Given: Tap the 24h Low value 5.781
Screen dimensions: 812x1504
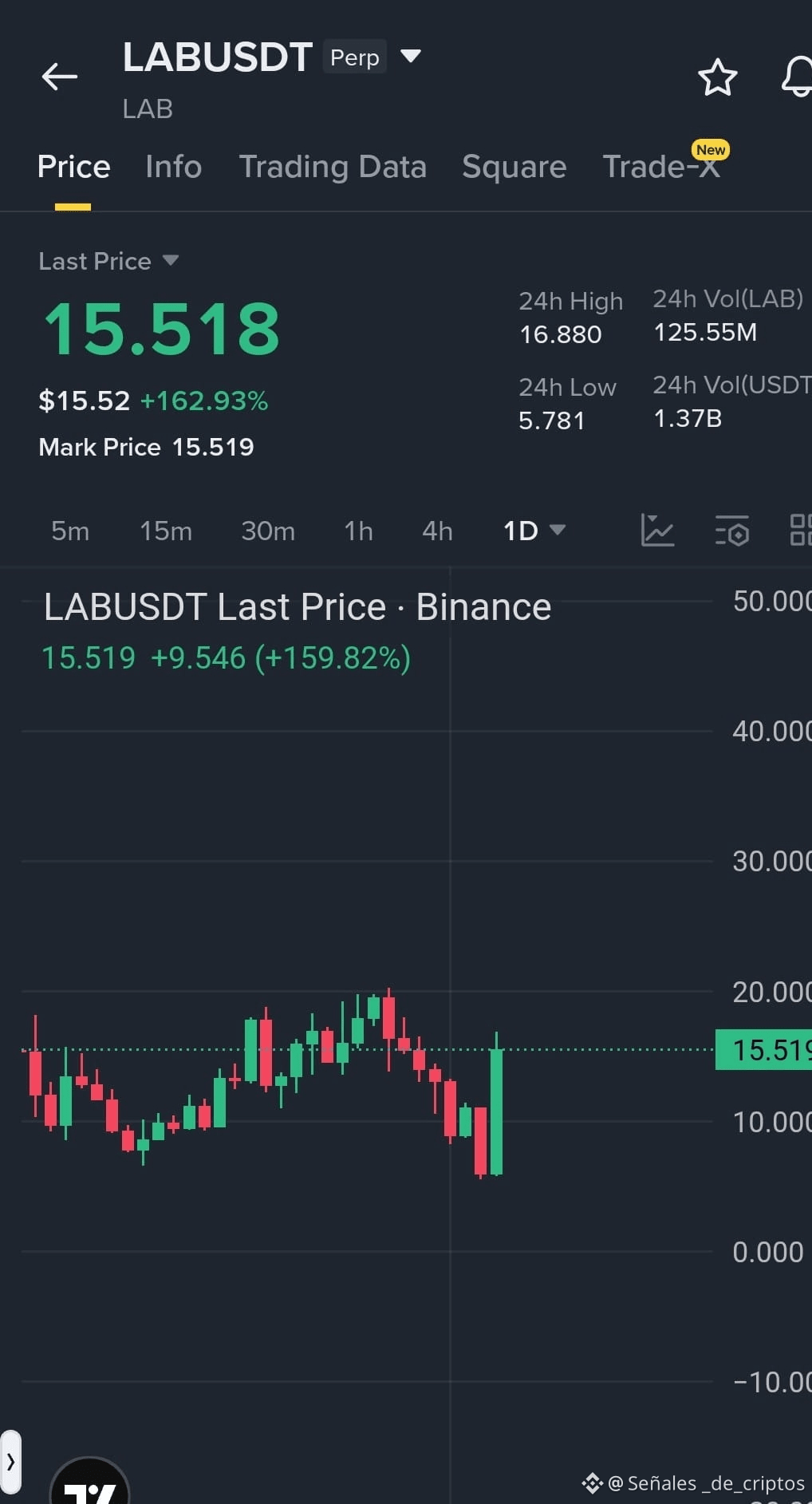Looking at the screenshot, I should [551, 420].
